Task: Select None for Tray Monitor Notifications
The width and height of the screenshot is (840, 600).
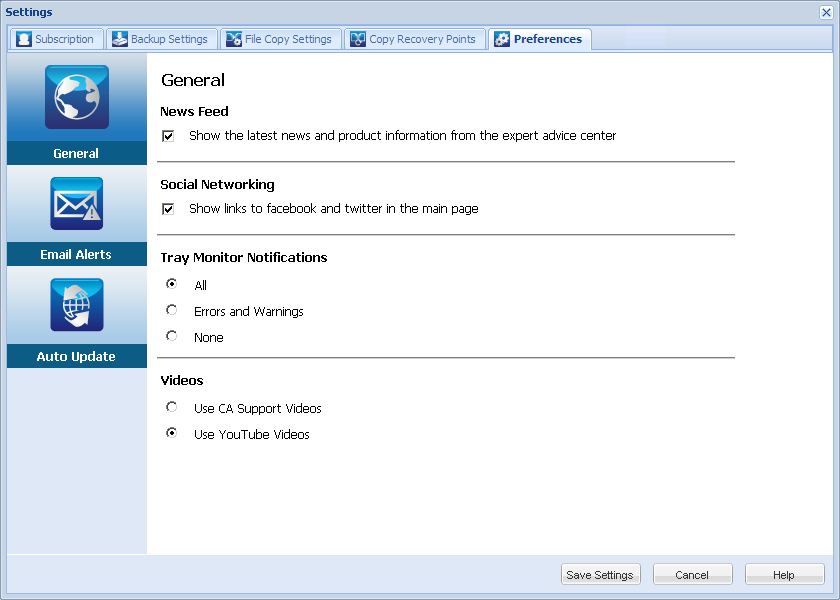Action: (171, 336)
